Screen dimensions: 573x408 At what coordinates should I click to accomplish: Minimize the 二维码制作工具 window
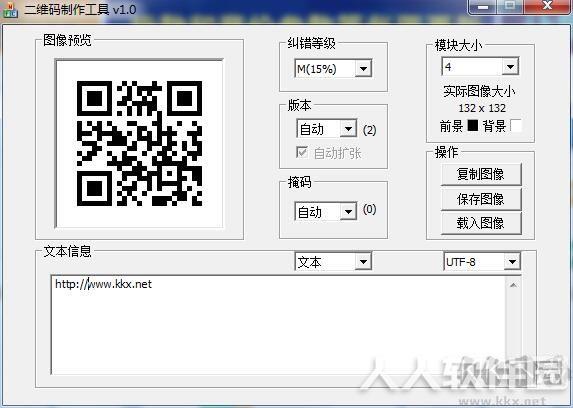[x=483, y=6]
